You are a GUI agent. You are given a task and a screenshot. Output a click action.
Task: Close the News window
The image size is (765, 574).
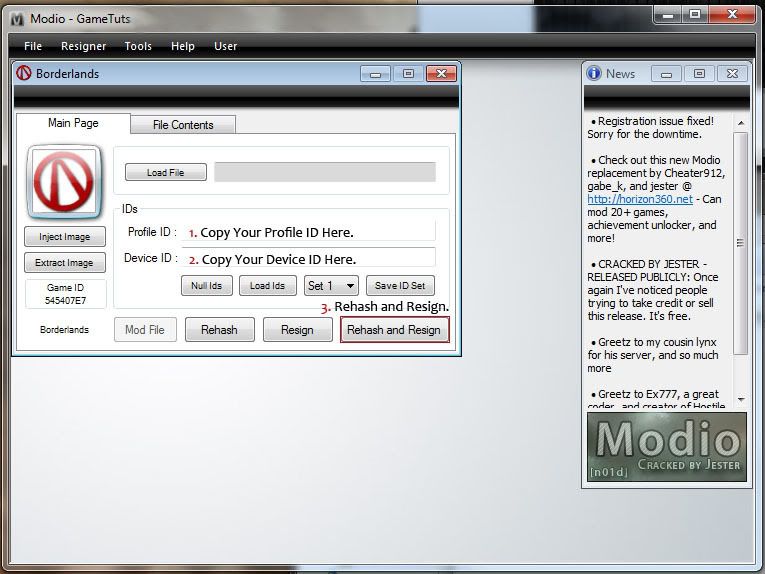click(x=732, y=74)
